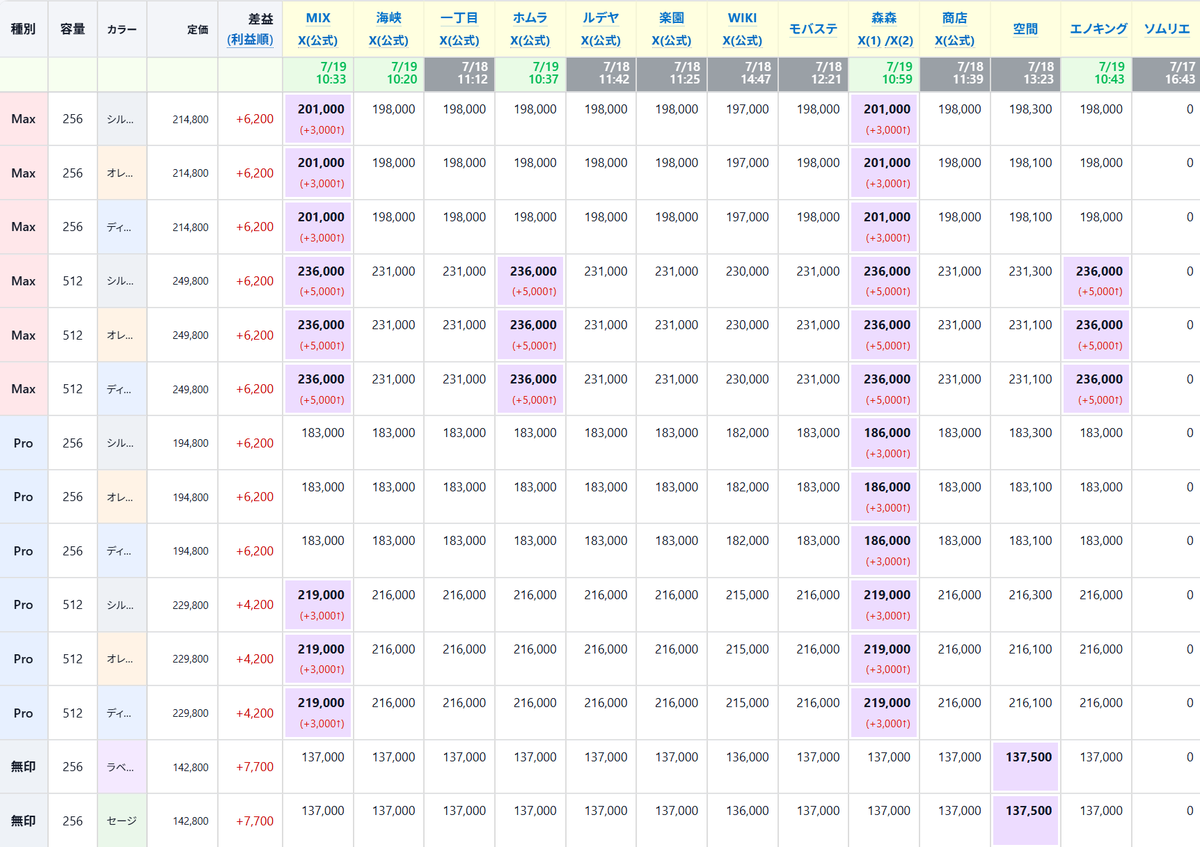Open the WIKI shop header link
Image resolution: width=1200 pixels, height=847 pixels.
tap(742, 18)
